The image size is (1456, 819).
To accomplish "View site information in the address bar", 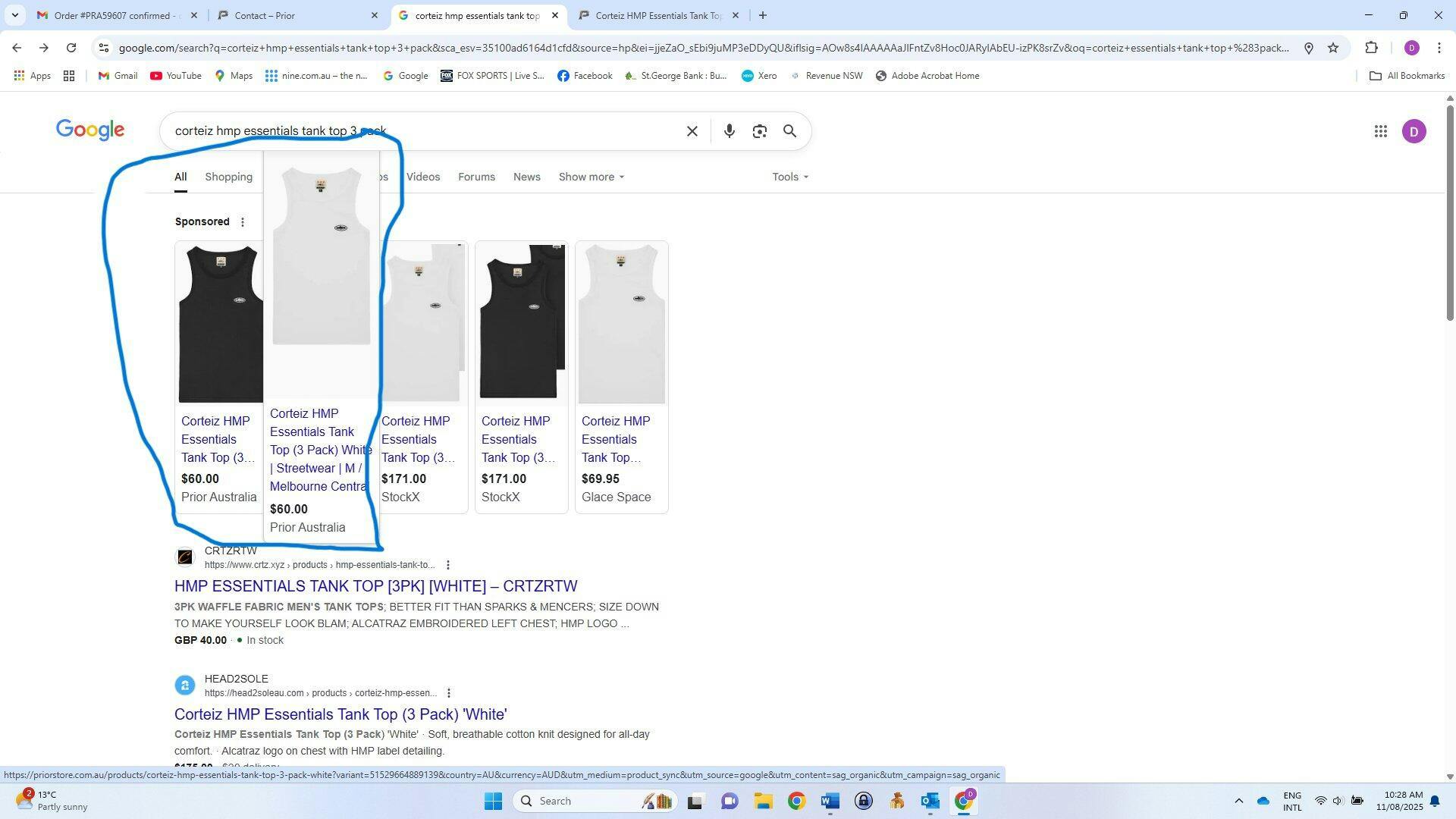I will point(104,48).
